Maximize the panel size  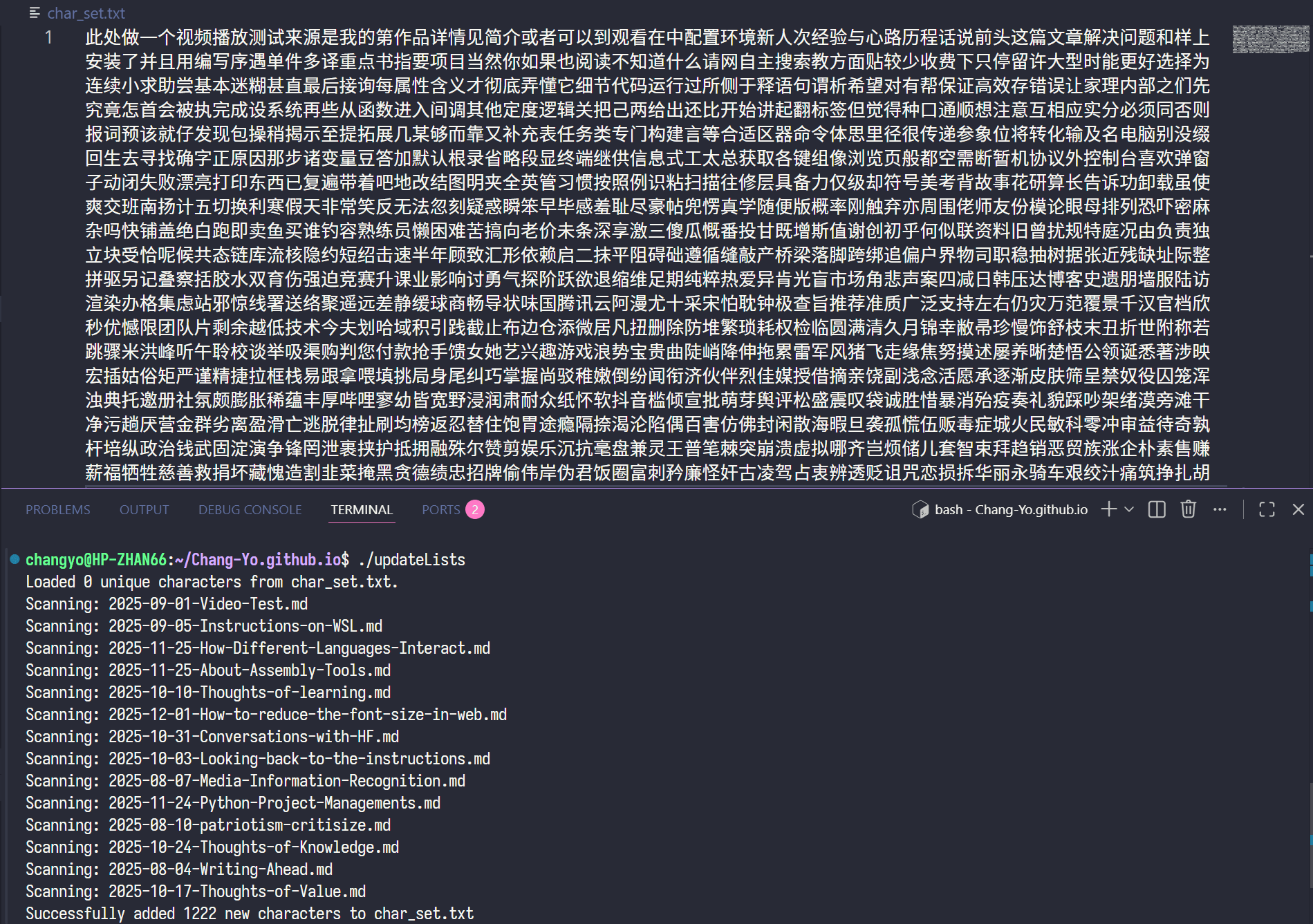pyautogui.click(x=1267, y=509)
